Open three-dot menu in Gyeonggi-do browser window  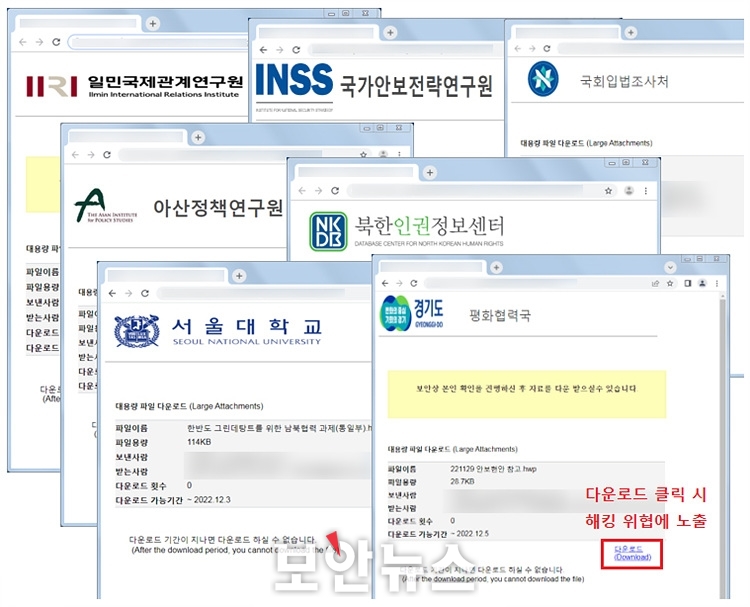(717, 283)
